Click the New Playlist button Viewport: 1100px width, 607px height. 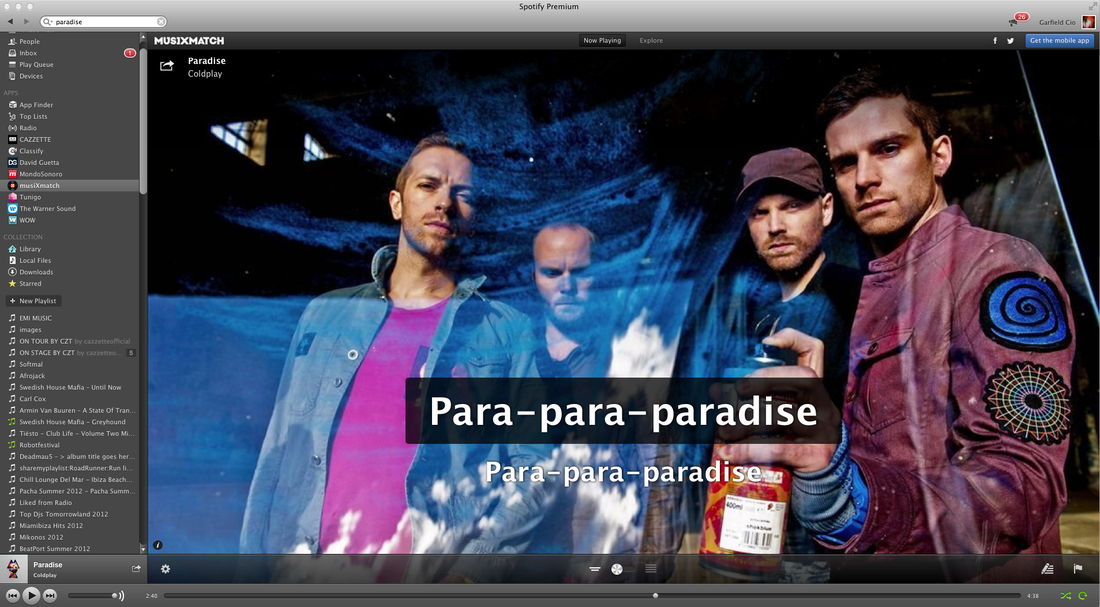pos(33,301)
